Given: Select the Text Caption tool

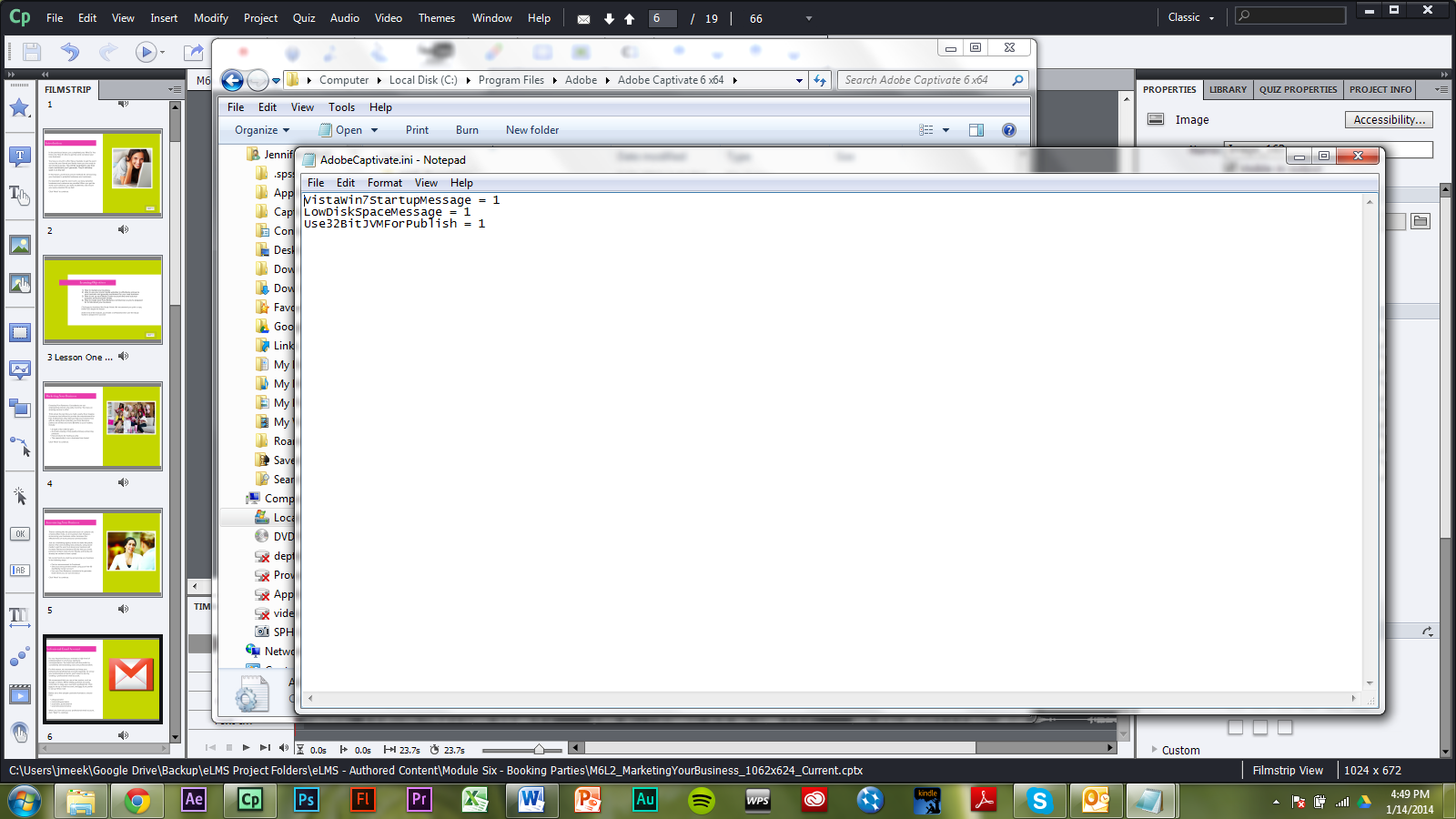Looking at the screenshot, I should (20, 157).
